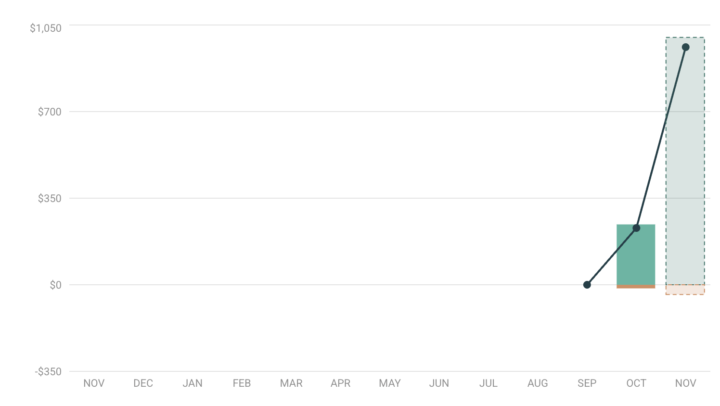Click the dashed orange negative November bar
The height and width of the screenshot is (406, 720).
coord(685,290)
